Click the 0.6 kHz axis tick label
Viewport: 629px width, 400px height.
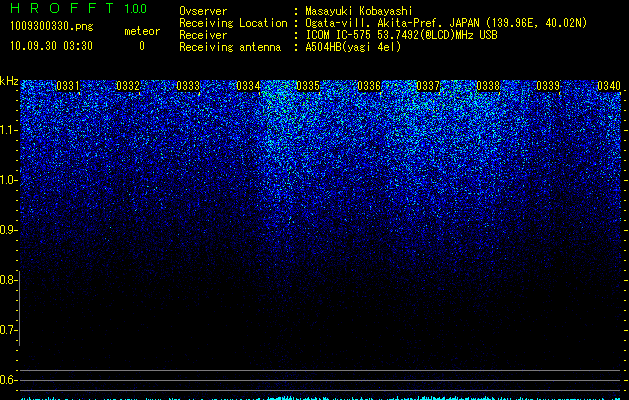point(7,380)
